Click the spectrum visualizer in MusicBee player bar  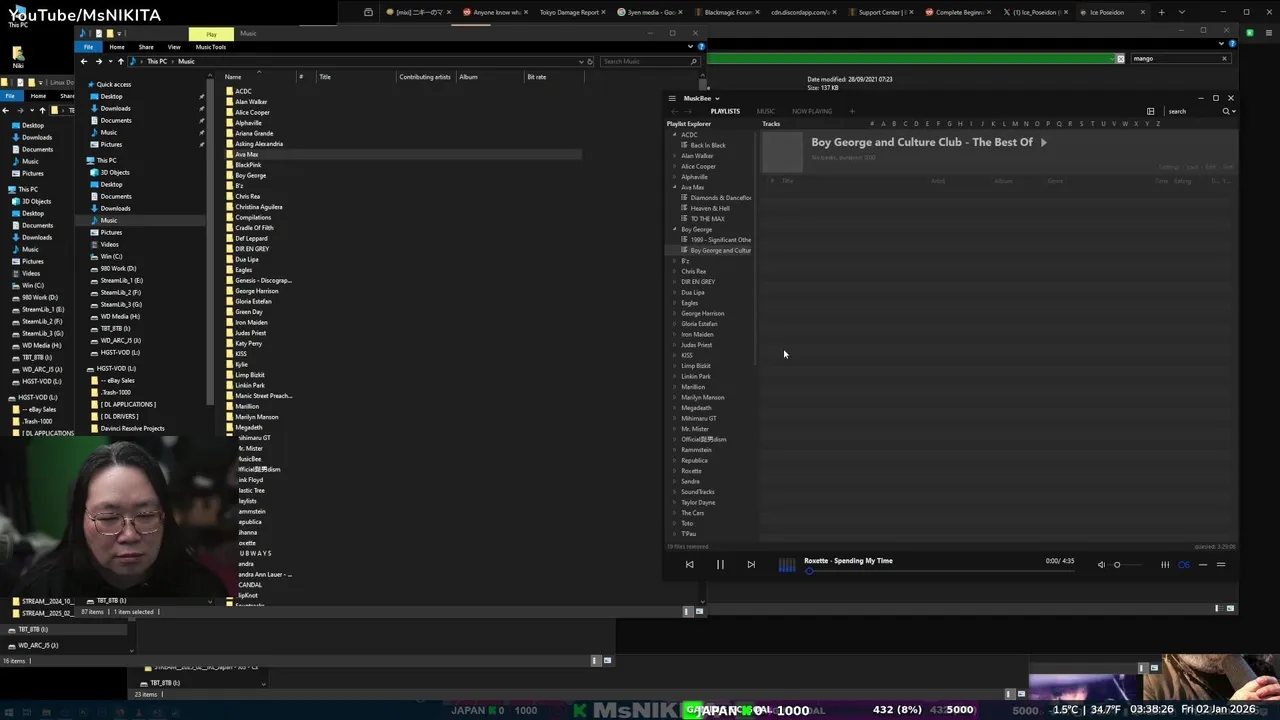point(787,565)
